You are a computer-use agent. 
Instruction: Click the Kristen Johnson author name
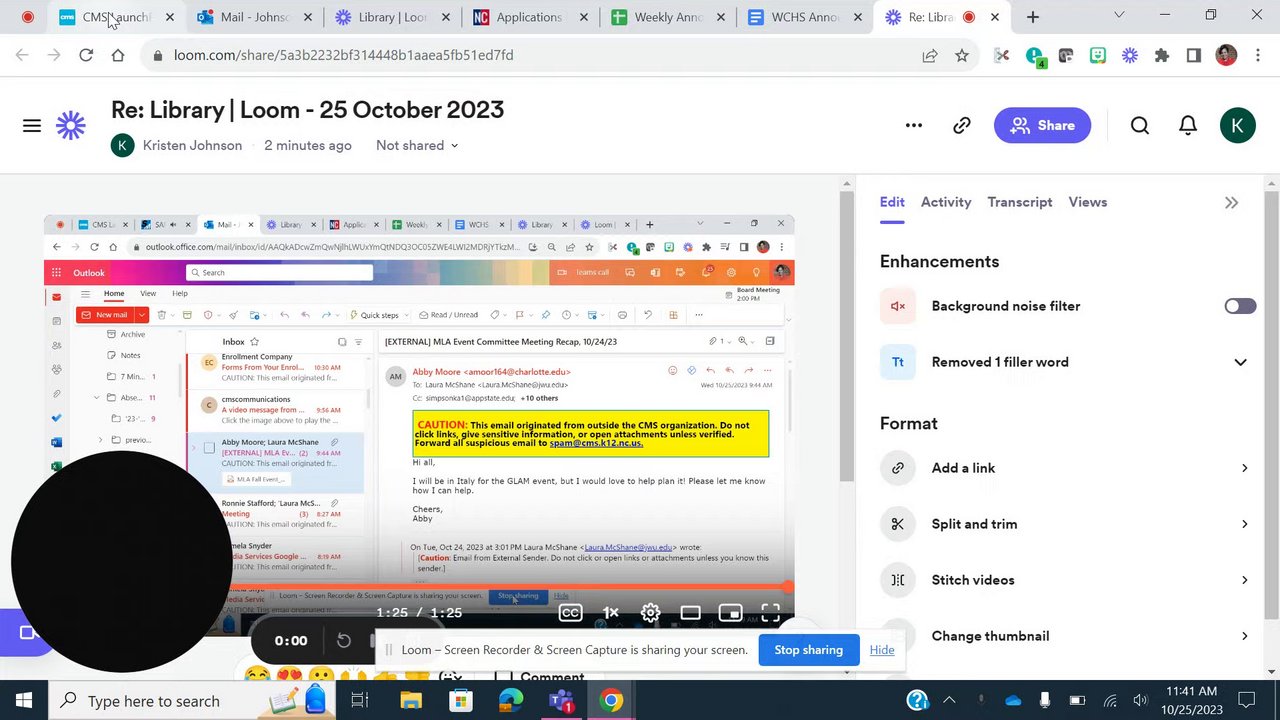192,145
